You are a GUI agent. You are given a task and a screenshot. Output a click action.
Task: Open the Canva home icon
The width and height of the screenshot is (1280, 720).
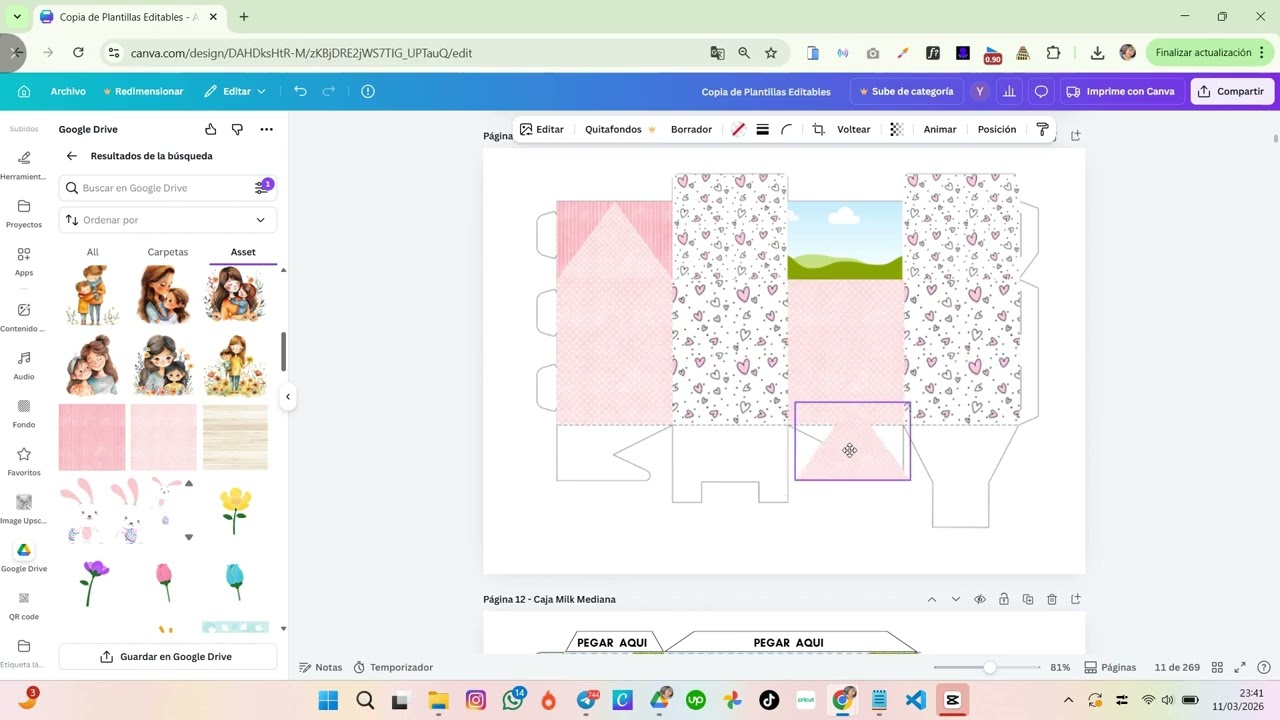pyautogui.click(x=24, y=91)
